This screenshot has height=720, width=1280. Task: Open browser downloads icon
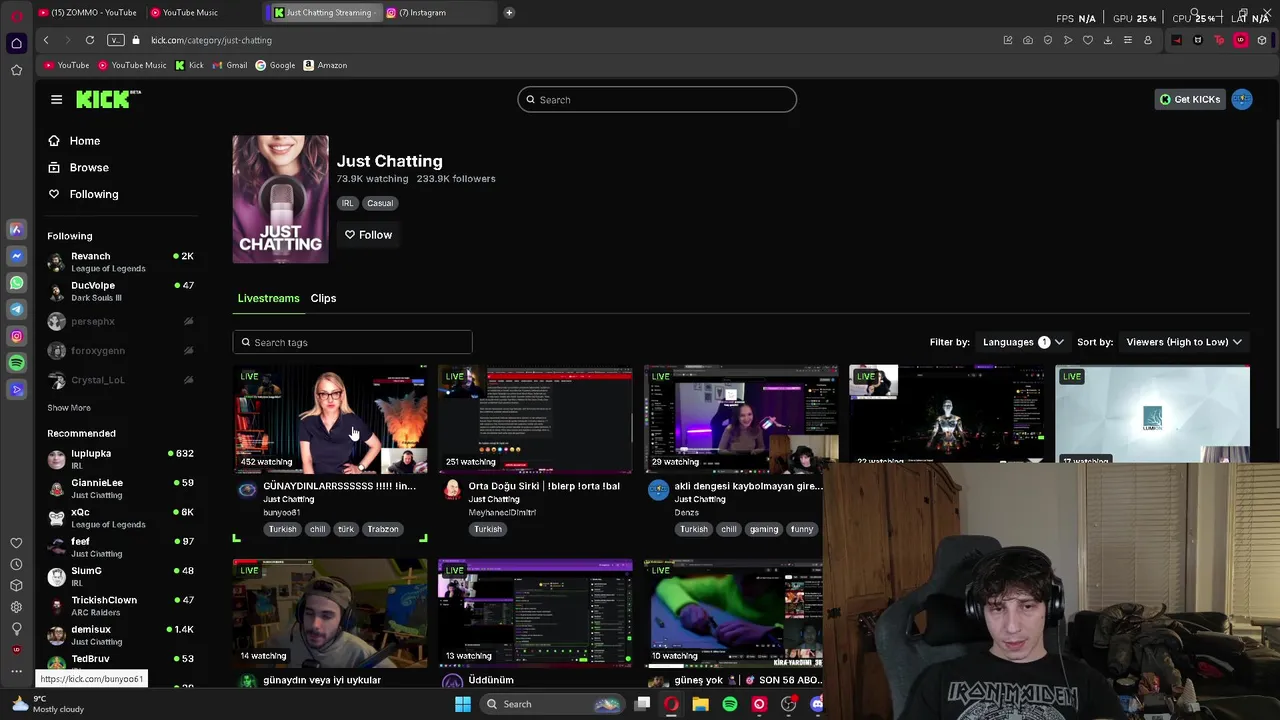1108,40
